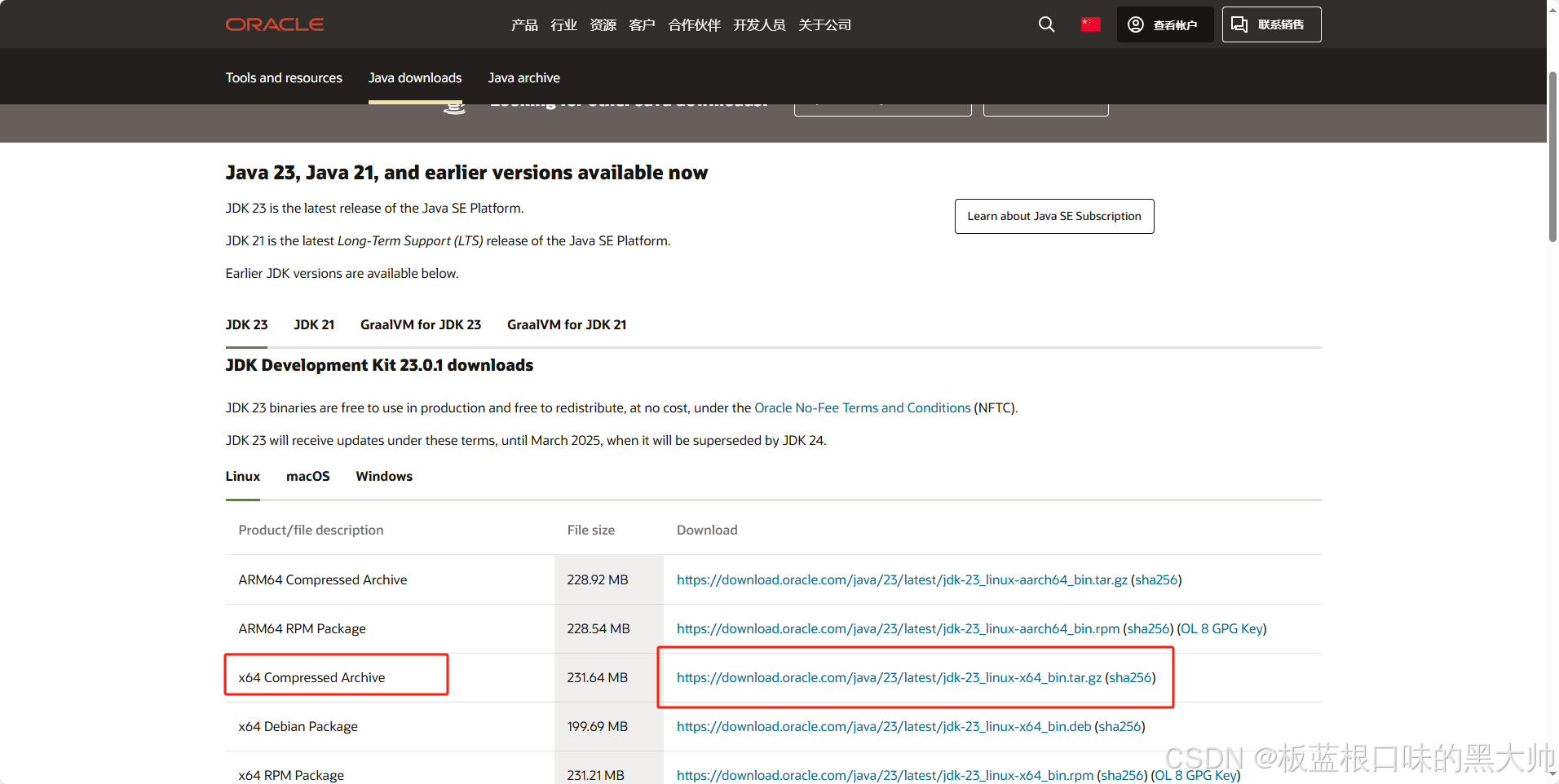Open the 产品 menu
Viewport: 1559px width, 784px height.
(524, 25)
